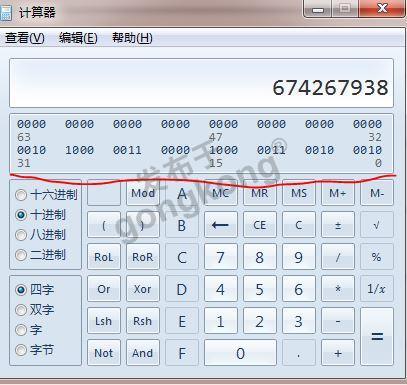Click the hex digit F key

(x=182, y=353)
